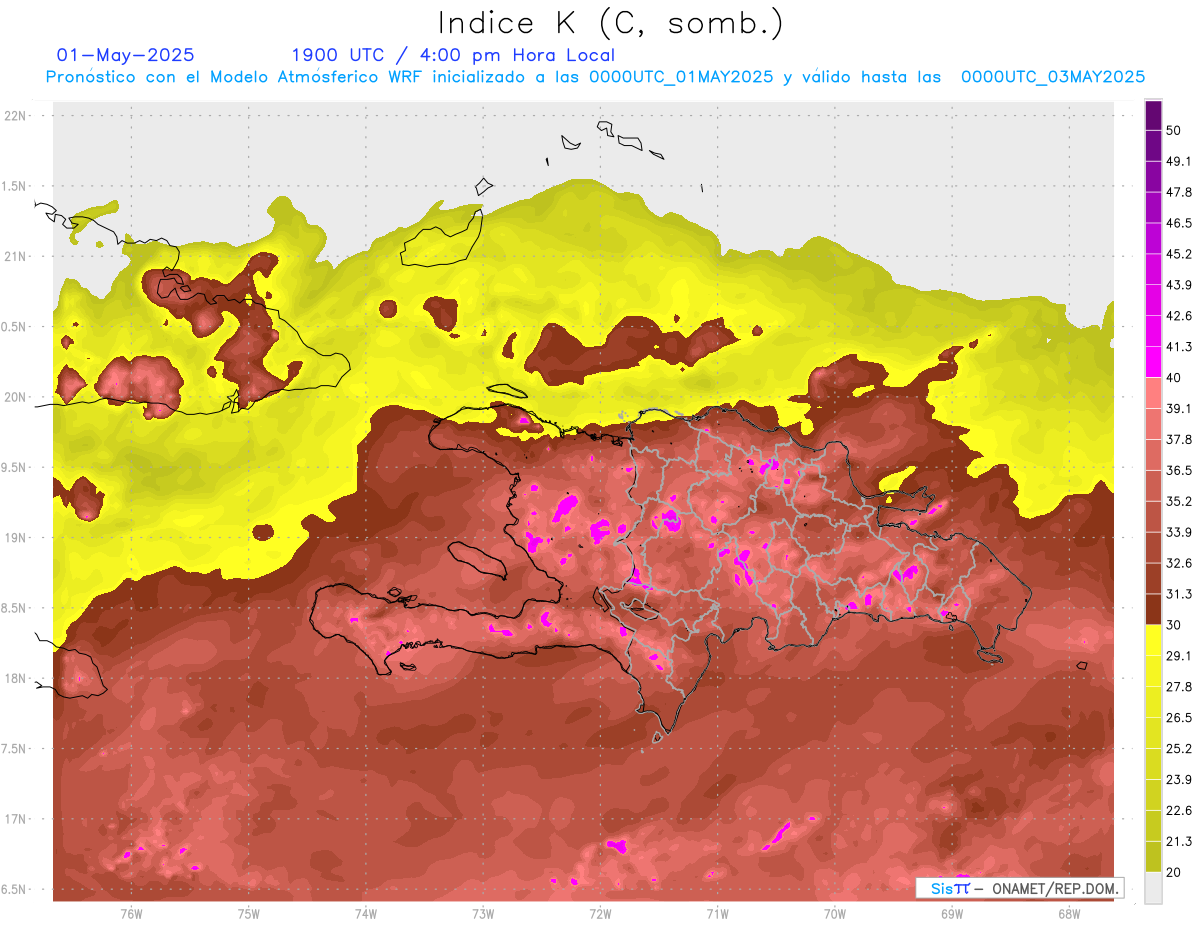Click the 'ONAMET/REP.DOM.' credit label
Screen dimensions: 1200x927
pyautogui.click(x=1054, y=888)
